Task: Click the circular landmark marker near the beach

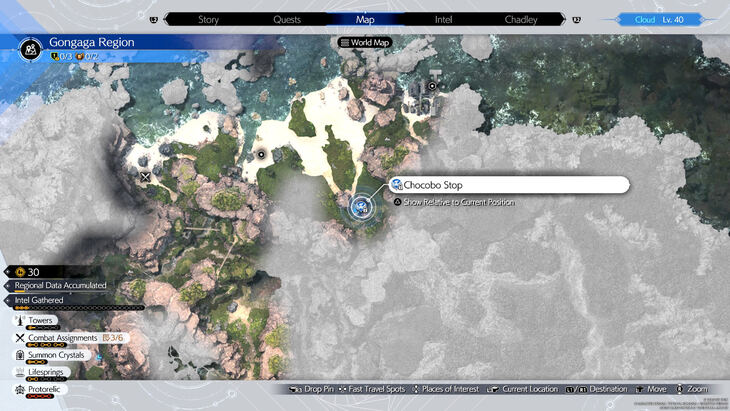Action: (x=262, y=154)
